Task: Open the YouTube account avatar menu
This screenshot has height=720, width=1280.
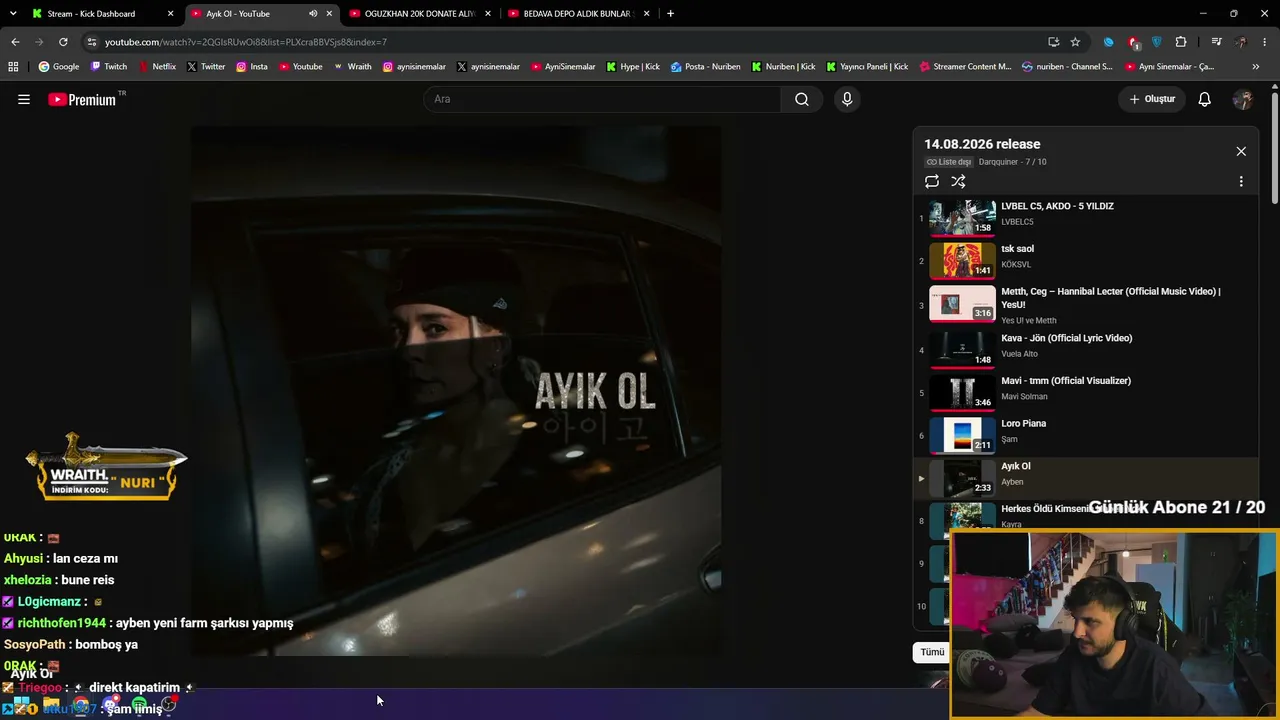Action: click(x=1243, y=99)
